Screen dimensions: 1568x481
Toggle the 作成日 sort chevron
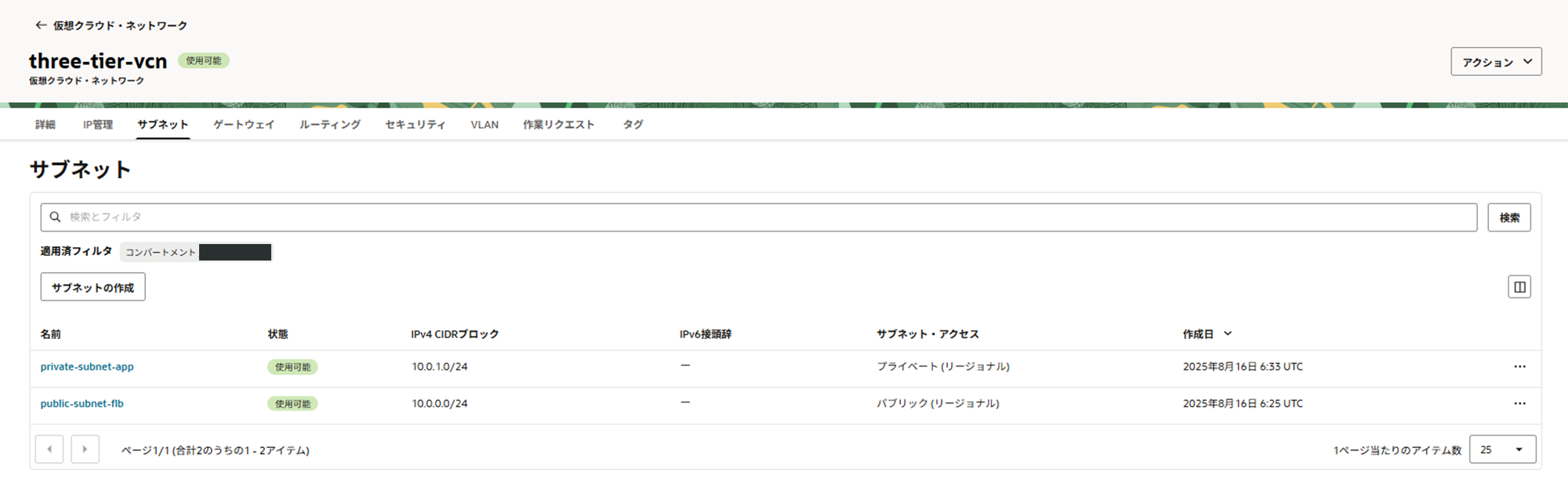(x=1228, y=334)
